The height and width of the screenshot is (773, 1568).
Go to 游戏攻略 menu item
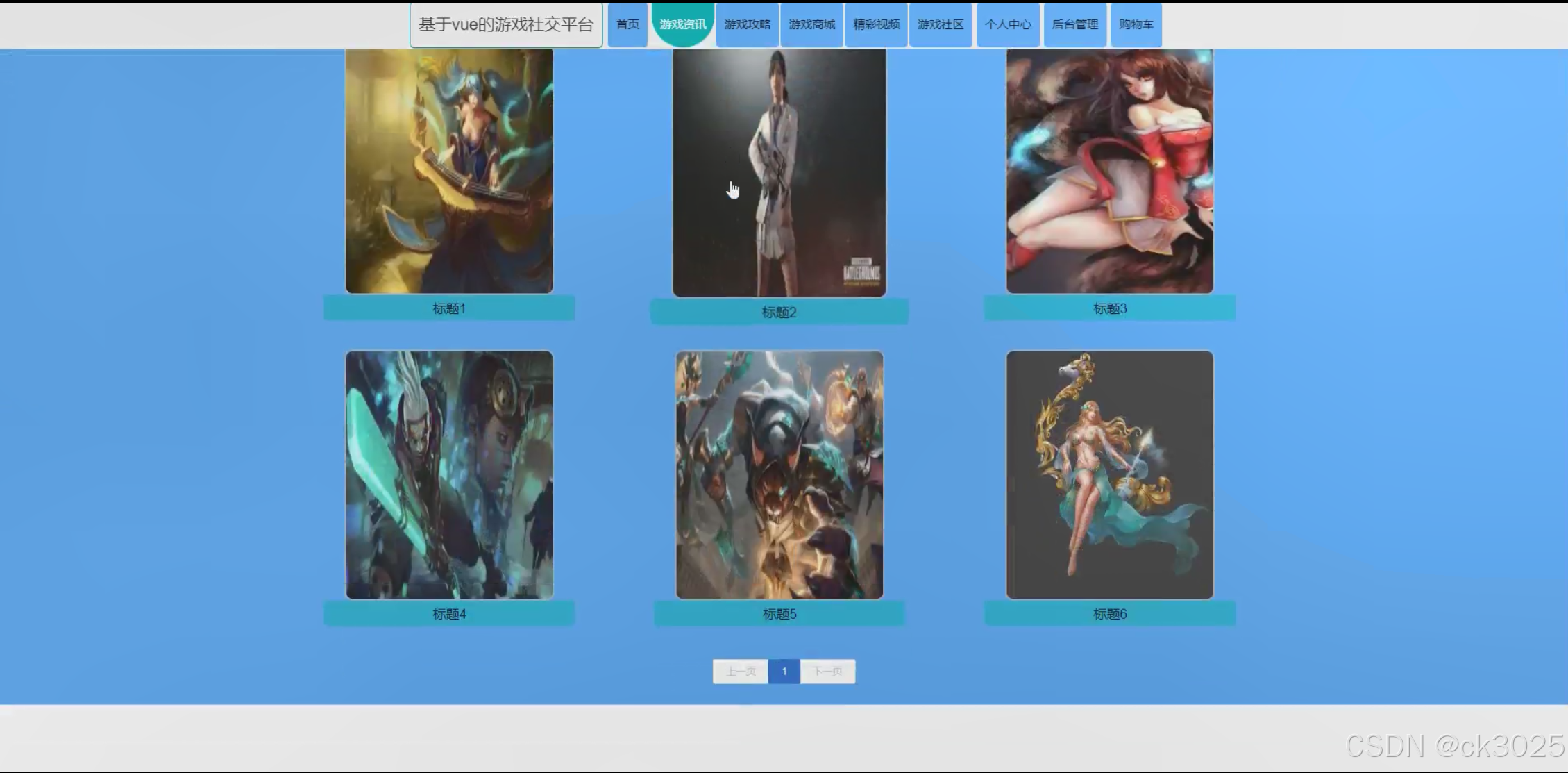click(x=747, y=24)
